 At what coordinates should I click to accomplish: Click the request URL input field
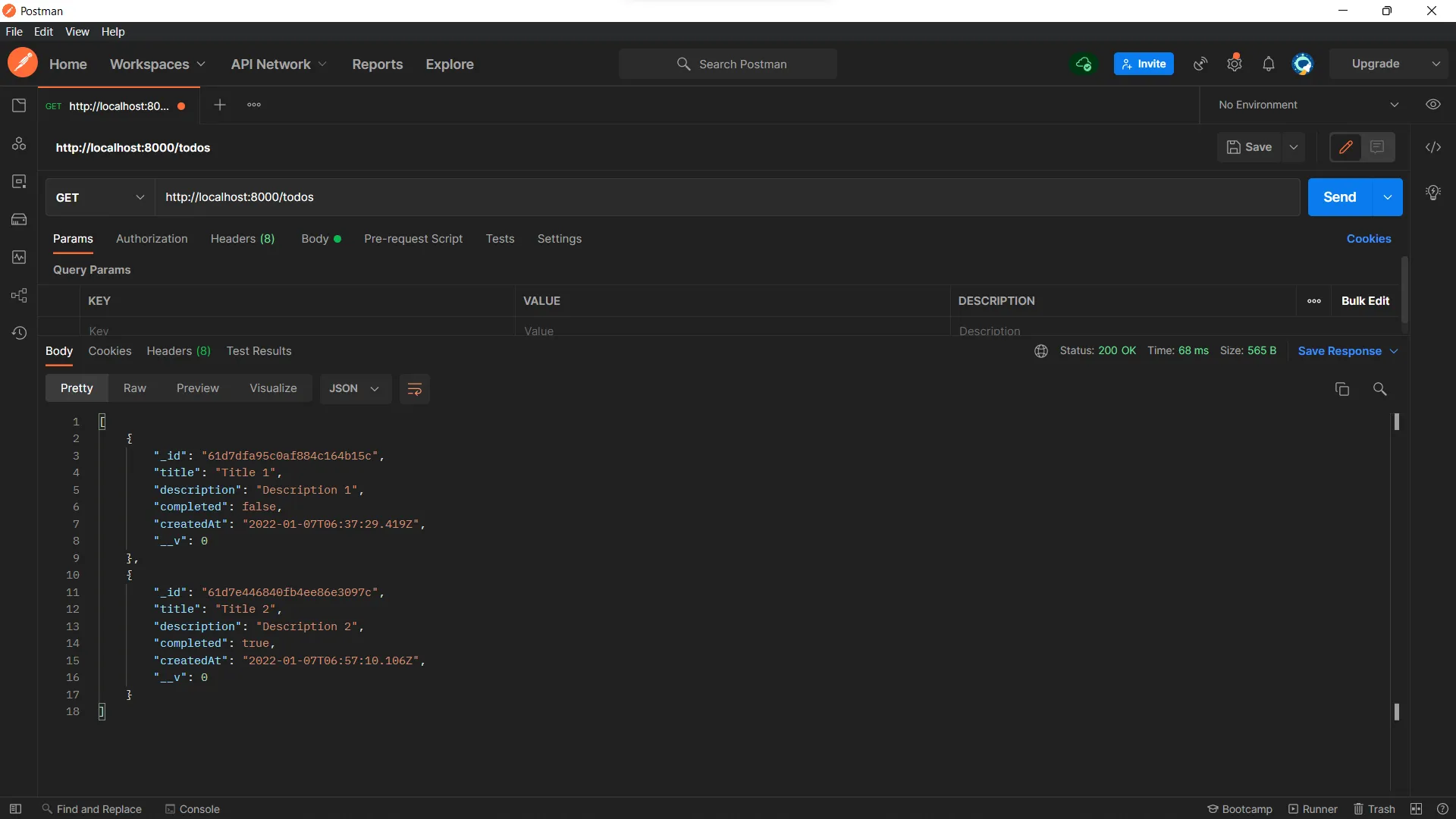point(727,197)
